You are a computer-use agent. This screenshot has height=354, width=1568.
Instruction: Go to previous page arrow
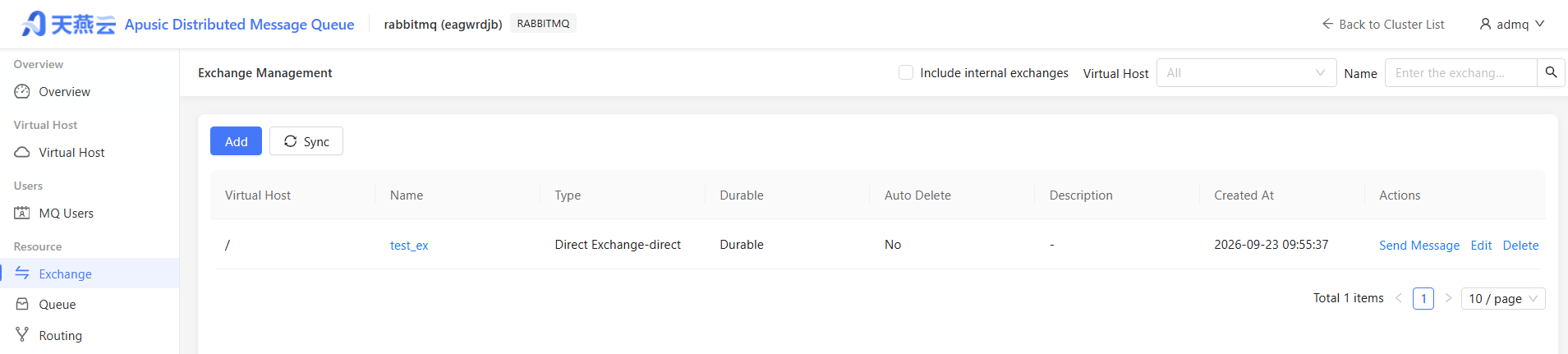click(x=1398, y=298)
